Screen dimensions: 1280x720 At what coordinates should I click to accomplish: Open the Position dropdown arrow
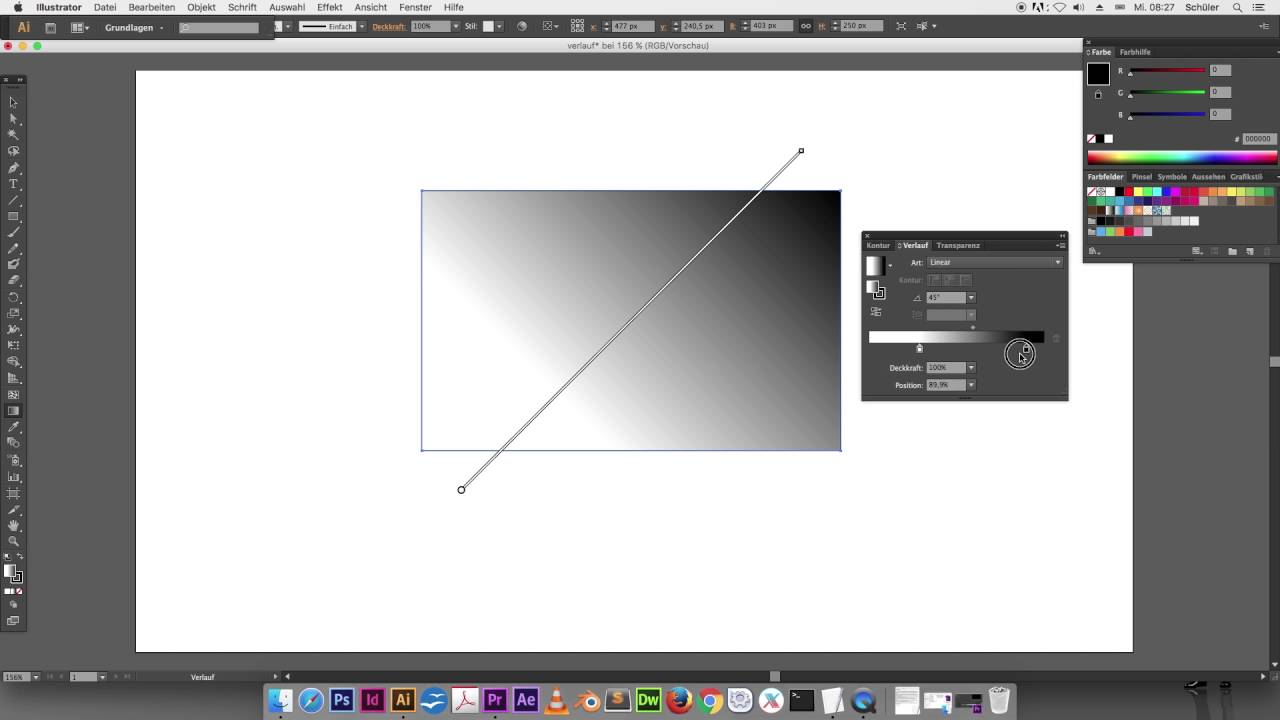971,385
